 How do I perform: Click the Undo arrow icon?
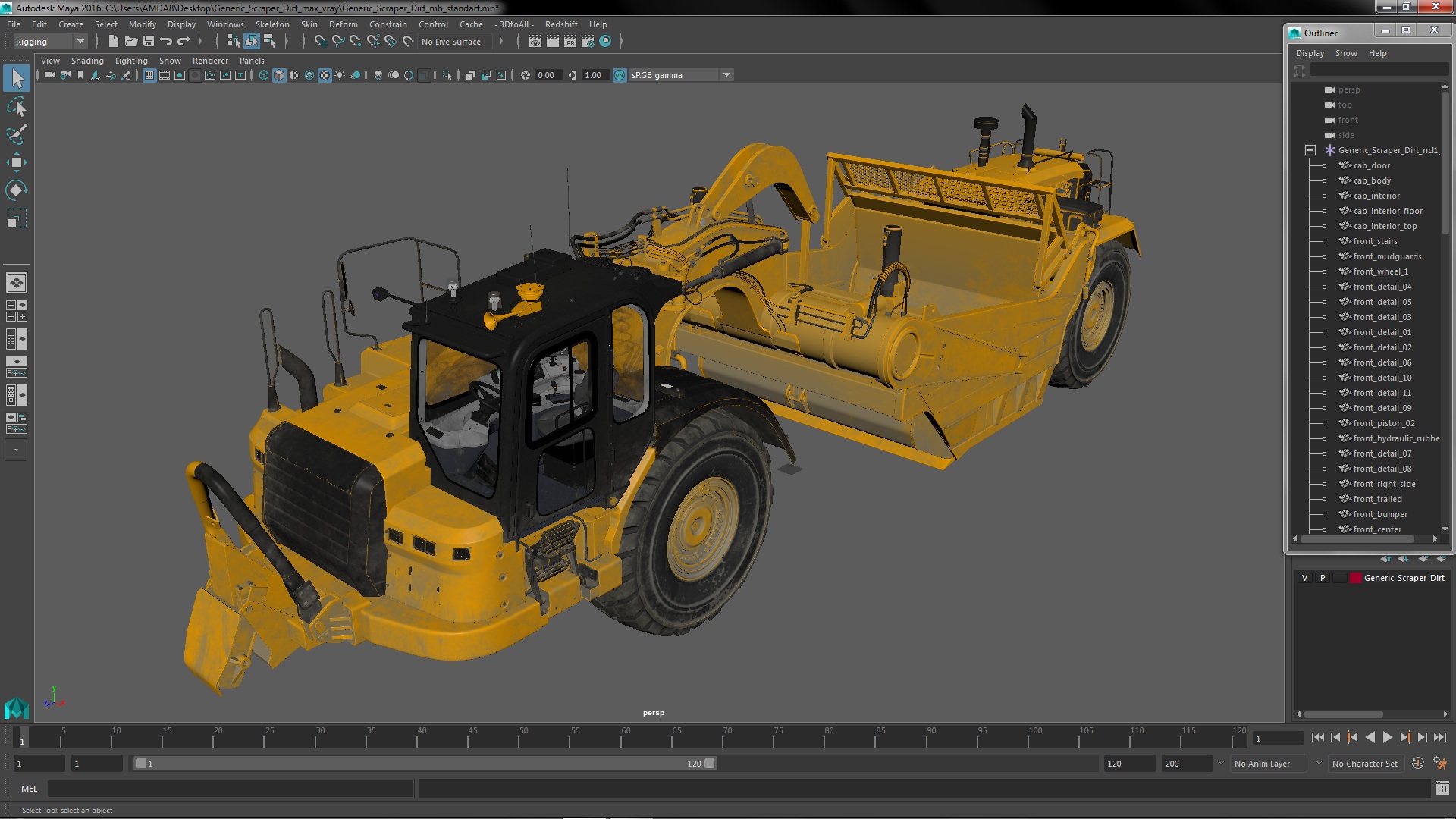[166, 42]
